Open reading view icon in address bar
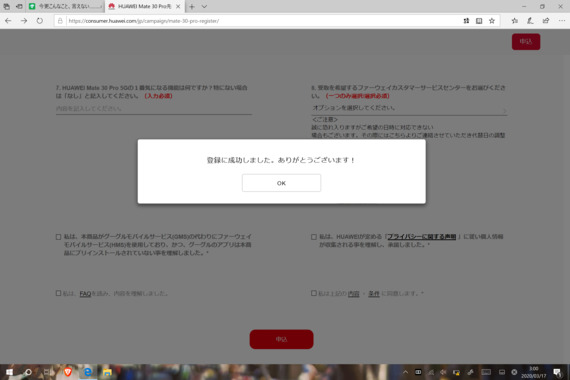The width and height of the screenshot is (570, 380). pos(479,21)
